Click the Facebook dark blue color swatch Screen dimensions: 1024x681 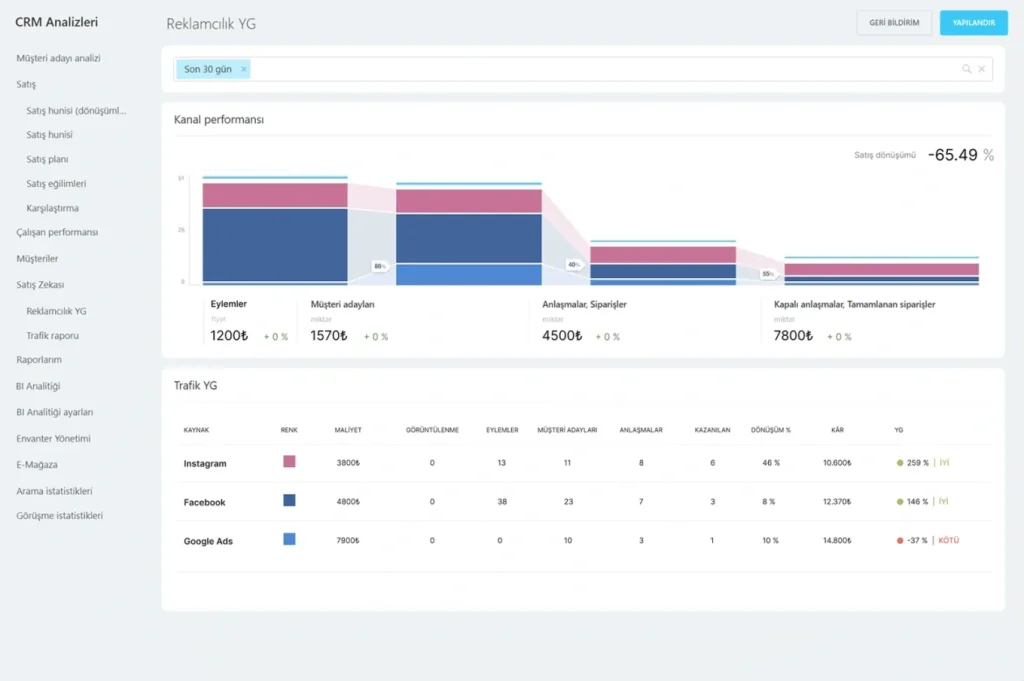pos(289,500)
